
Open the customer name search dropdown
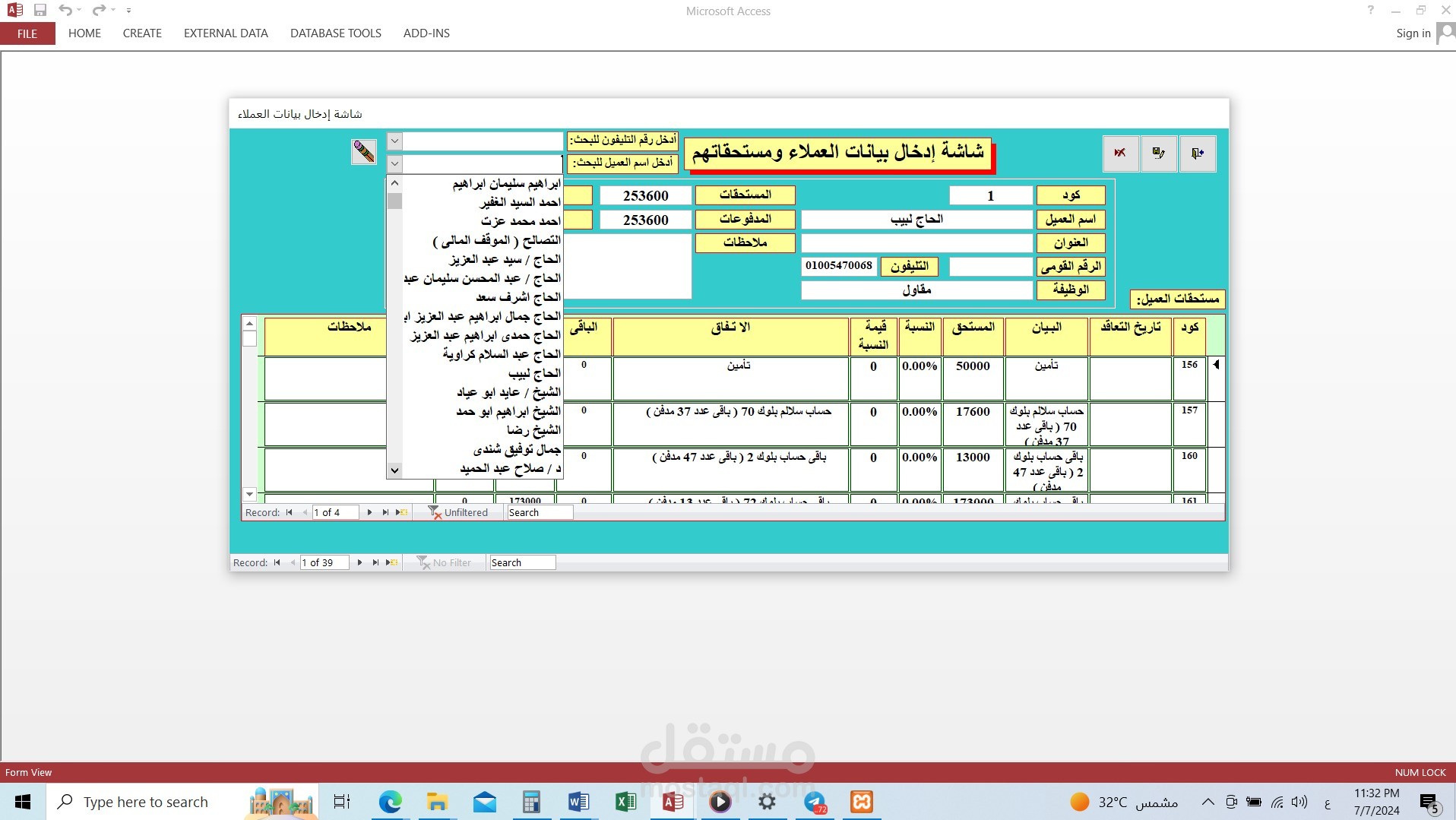(x=394, y=163)
